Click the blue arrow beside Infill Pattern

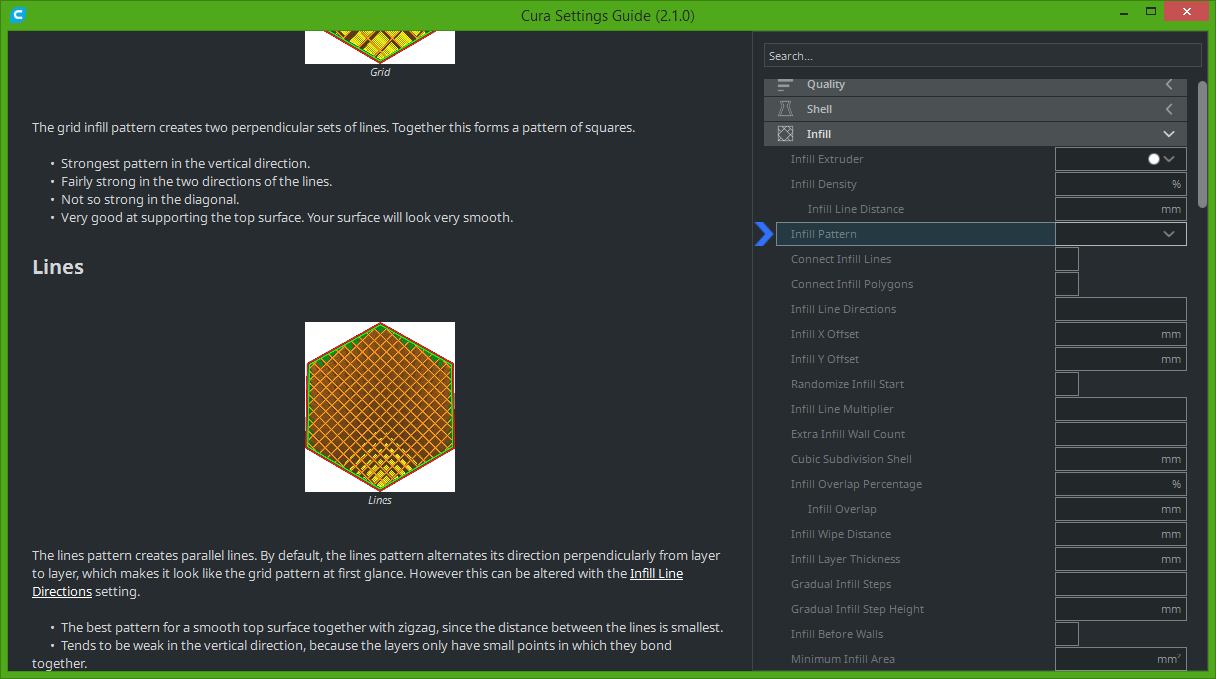(x=764, y=233)
